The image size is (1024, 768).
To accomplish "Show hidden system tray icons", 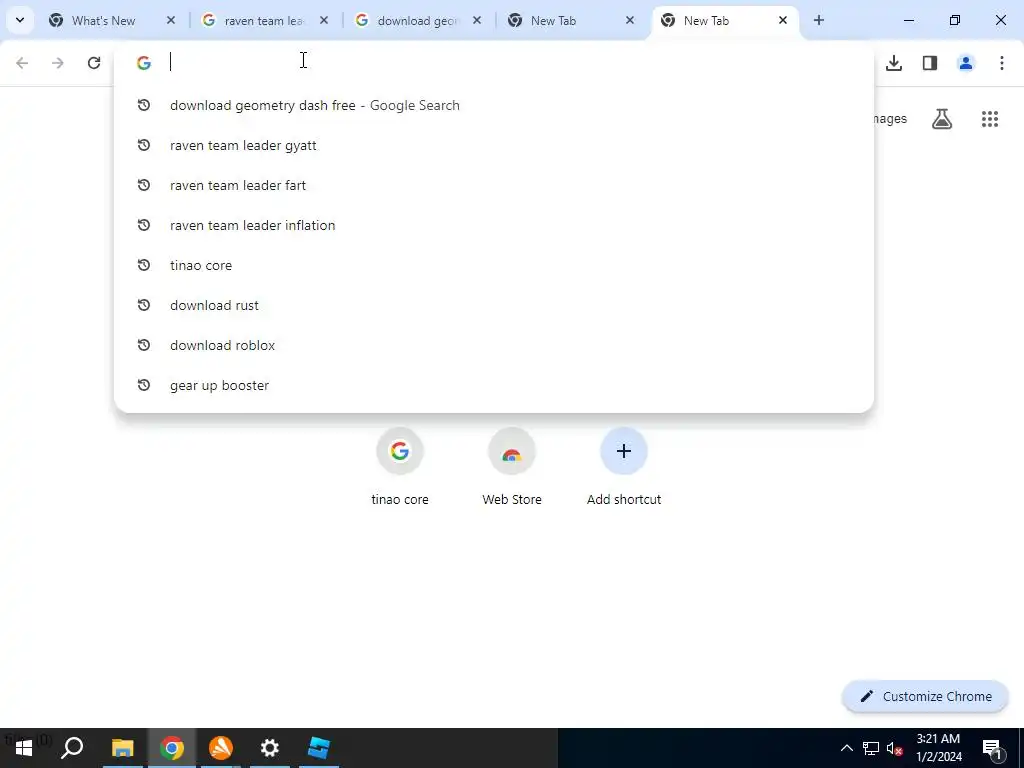I will [x=846, y=748].
